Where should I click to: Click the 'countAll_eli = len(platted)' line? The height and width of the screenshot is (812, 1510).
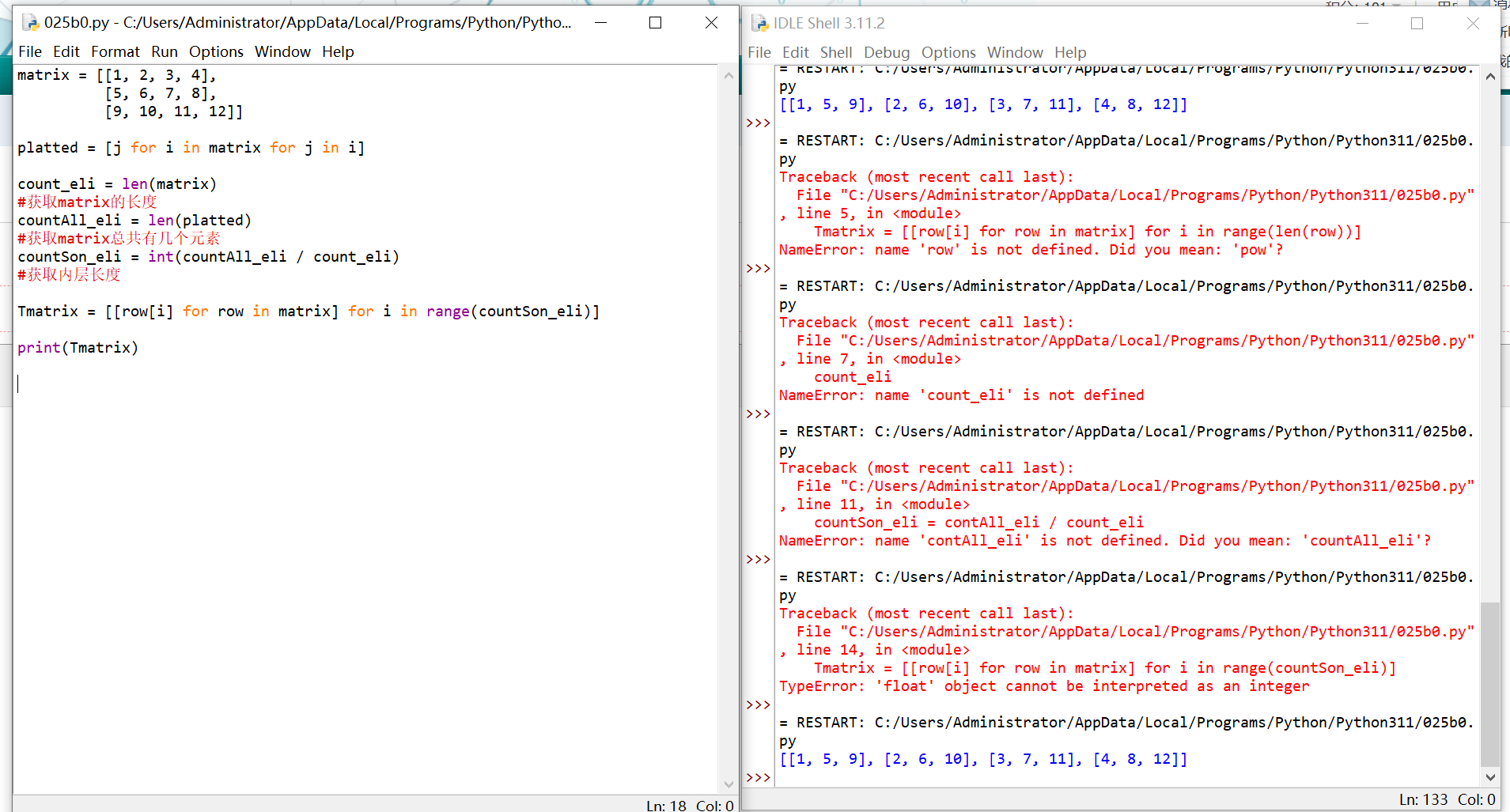pos(134,220)
